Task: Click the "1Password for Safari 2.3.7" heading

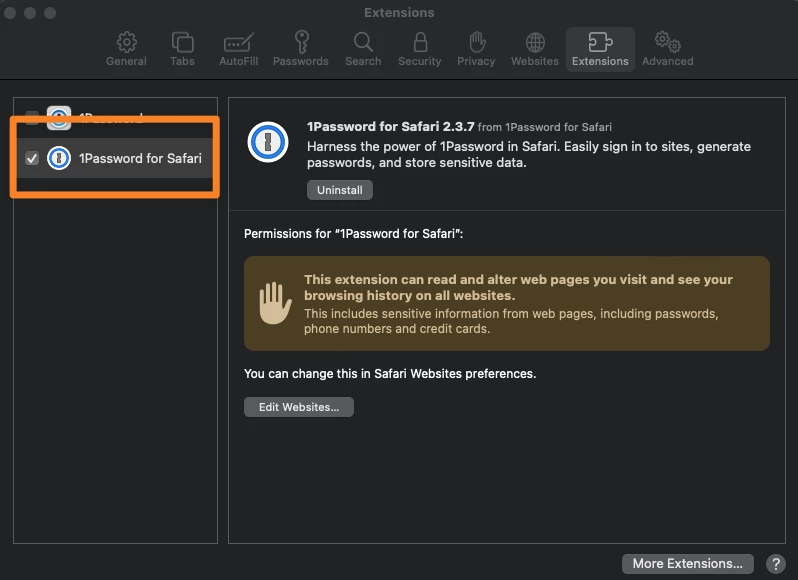Action: pos(390,127)
